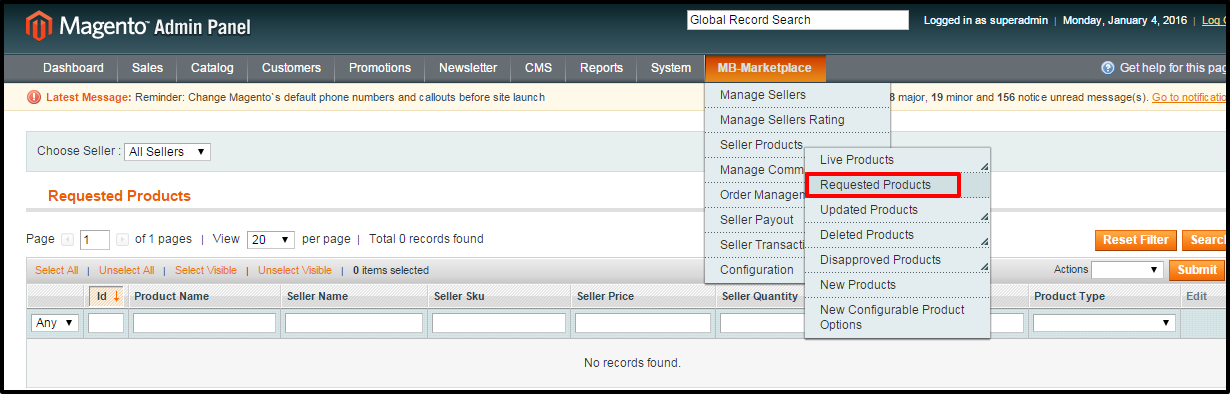Open the MB-Marketplace menu
Screen dimensions: 1230x394
(x=765, y=68)
